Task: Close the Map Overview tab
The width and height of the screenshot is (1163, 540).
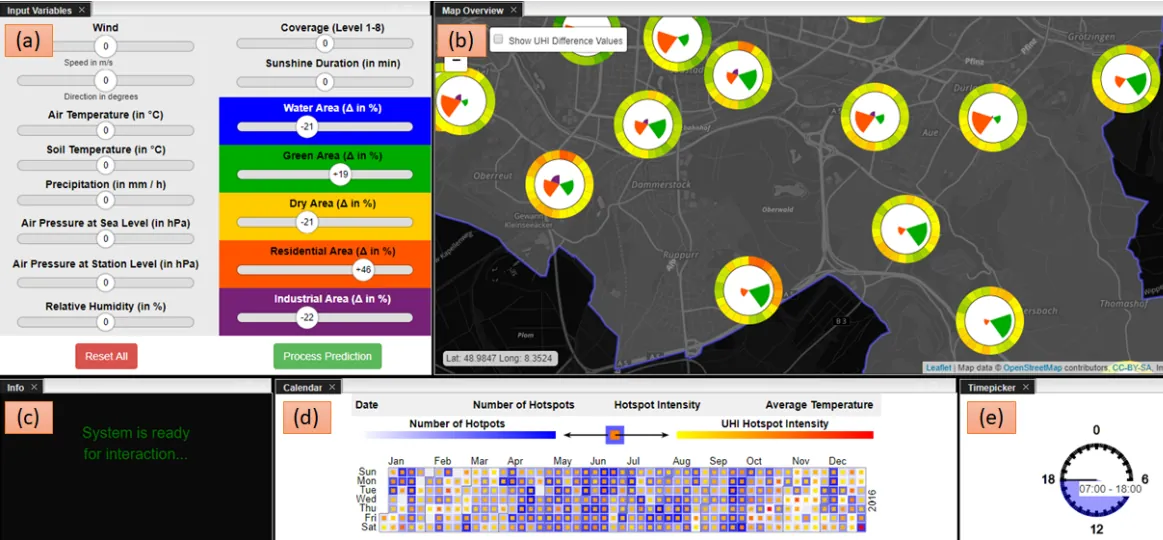Action: [513, 10]
